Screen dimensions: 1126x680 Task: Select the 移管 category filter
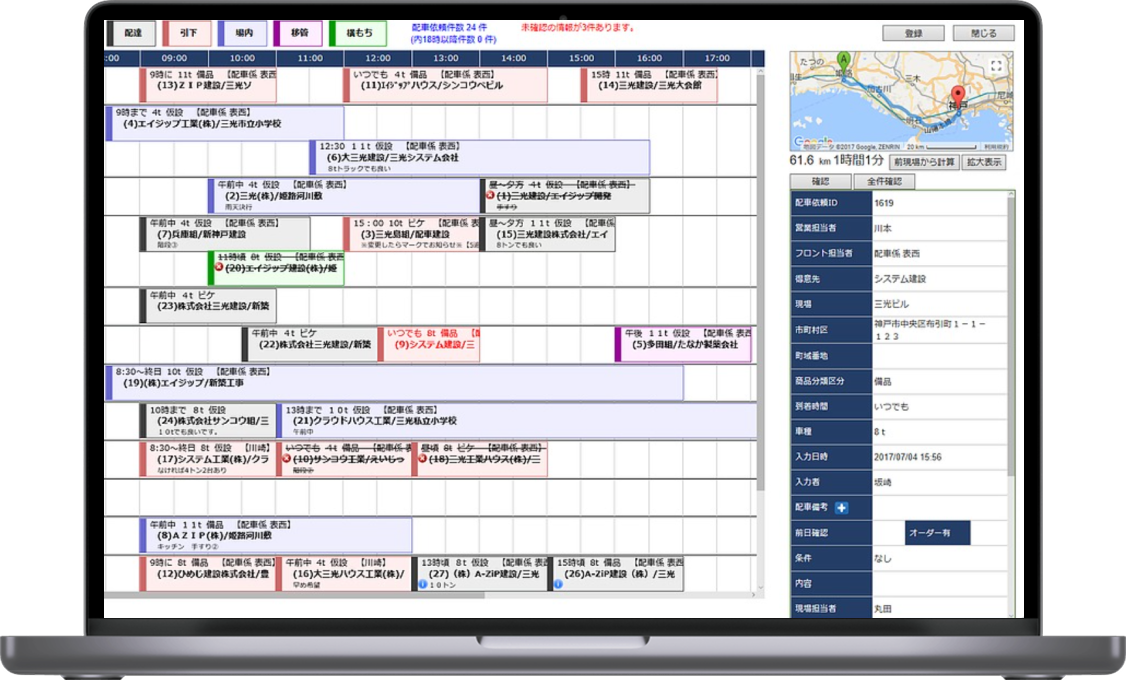(298, 35)
